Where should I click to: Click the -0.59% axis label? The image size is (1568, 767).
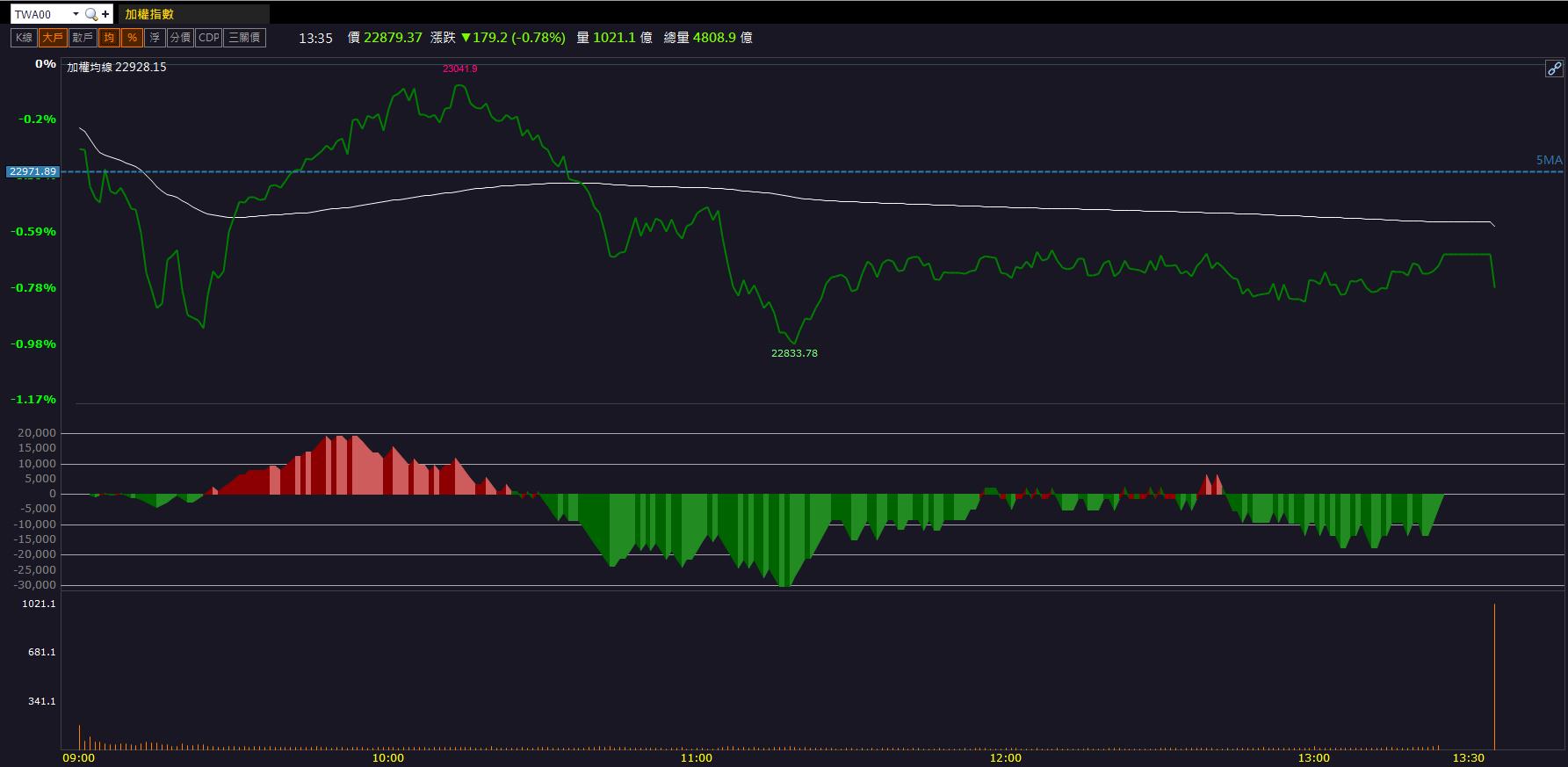pyautogui.click(x=33, y=232)
